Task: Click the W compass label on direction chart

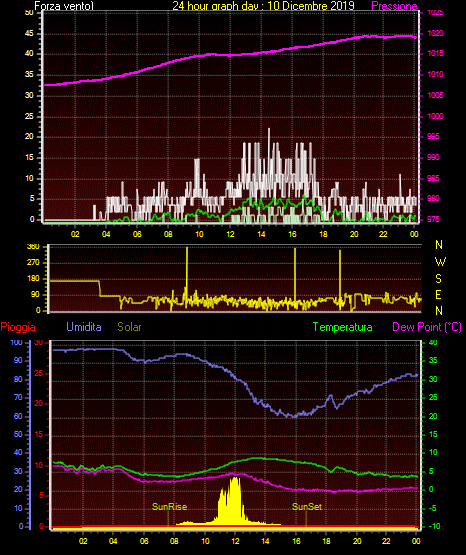Action: 440,262
